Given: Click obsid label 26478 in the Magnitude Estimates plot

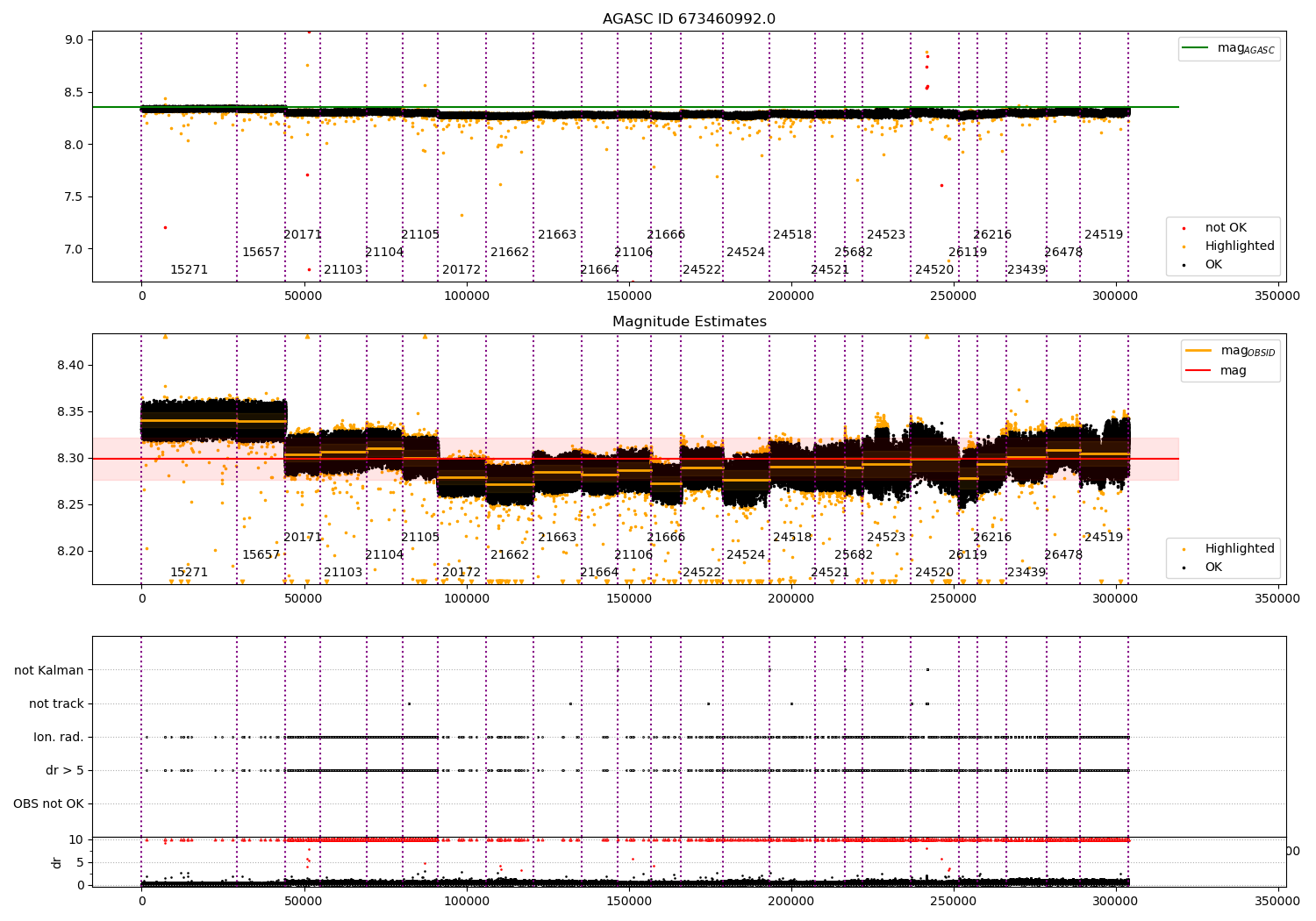Looking at the screenshot, I should tap(1063, 554).
